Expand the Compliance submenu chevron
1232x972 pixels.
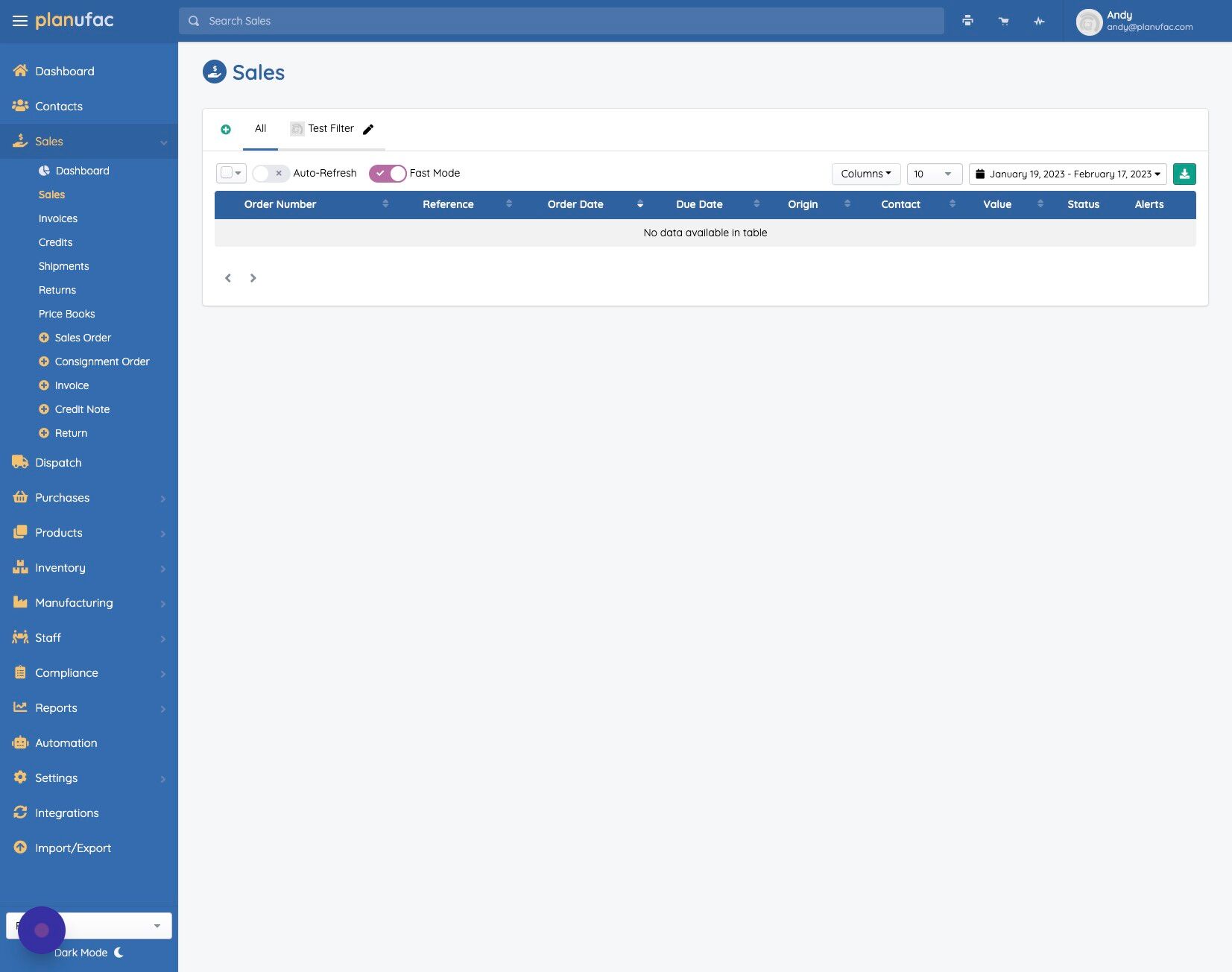pyautogui.click(x=163, y=674)
